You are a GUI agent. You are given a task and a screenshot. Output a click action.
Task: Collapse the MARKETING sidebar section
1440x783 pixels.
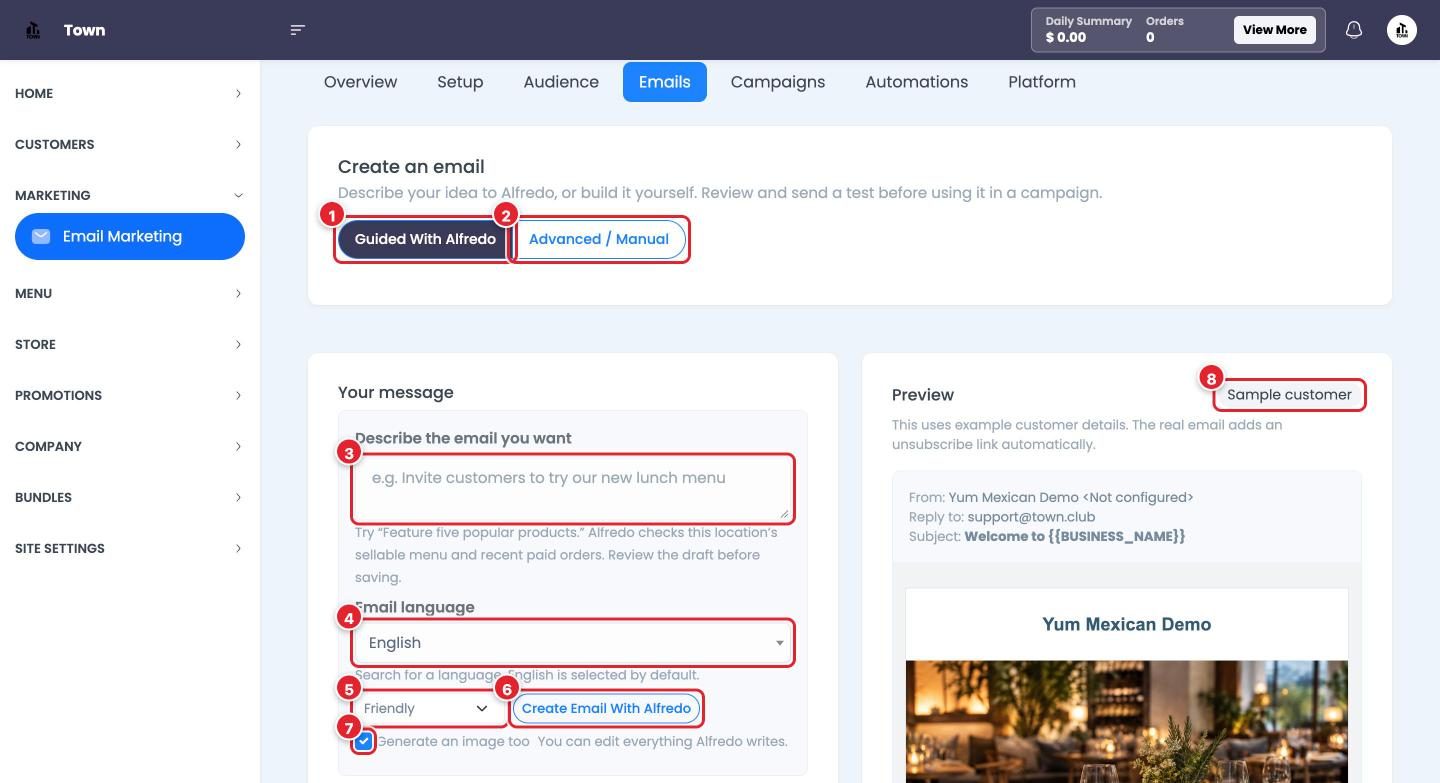(x=130, y=195)
